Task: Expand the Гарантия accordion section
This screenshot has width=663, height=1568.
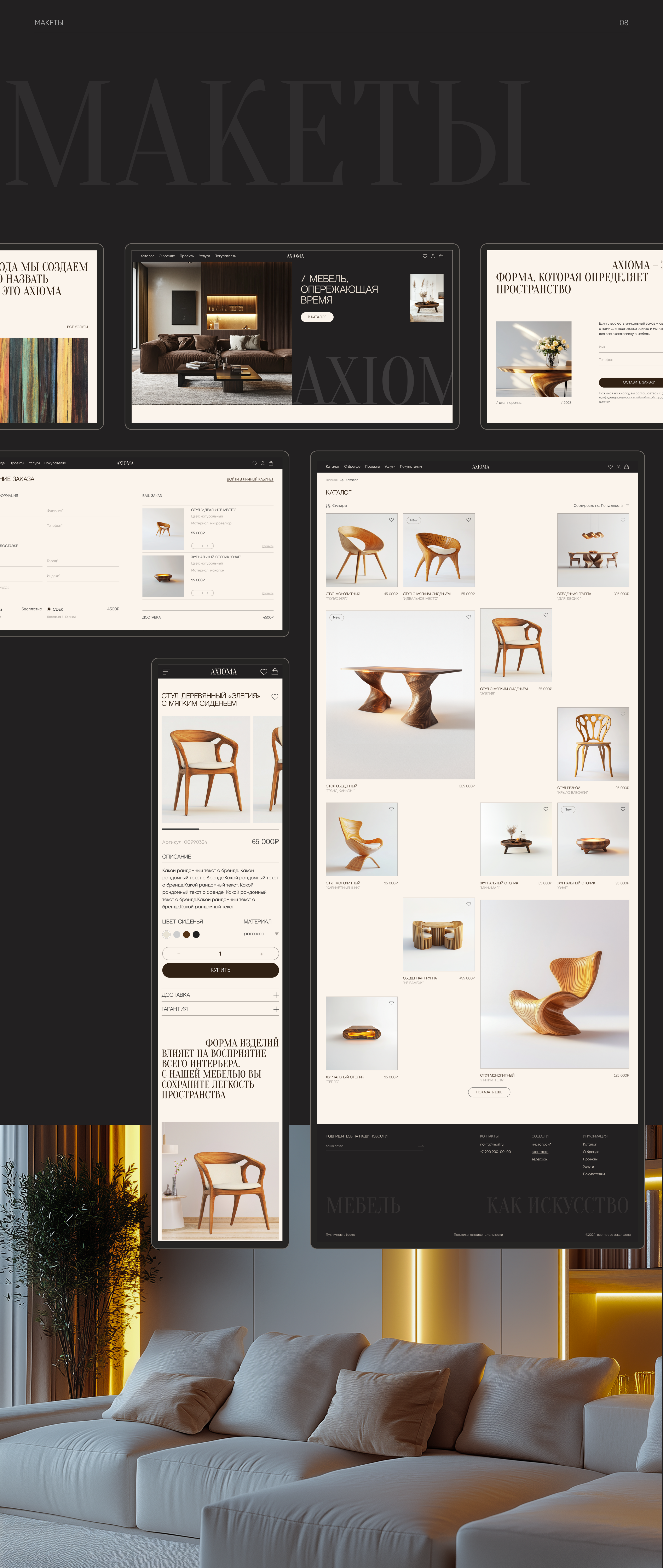Action: click(276, 1009)
